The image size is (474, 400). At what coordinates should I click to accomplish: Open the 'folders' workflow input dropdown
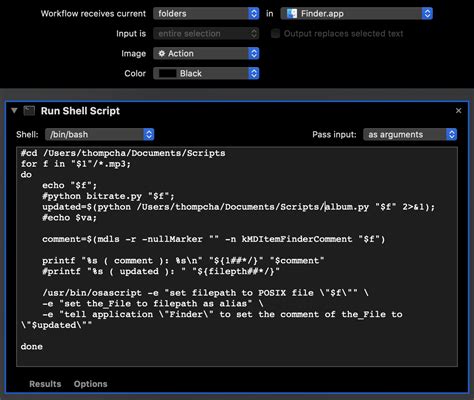[x=206, y=14]
